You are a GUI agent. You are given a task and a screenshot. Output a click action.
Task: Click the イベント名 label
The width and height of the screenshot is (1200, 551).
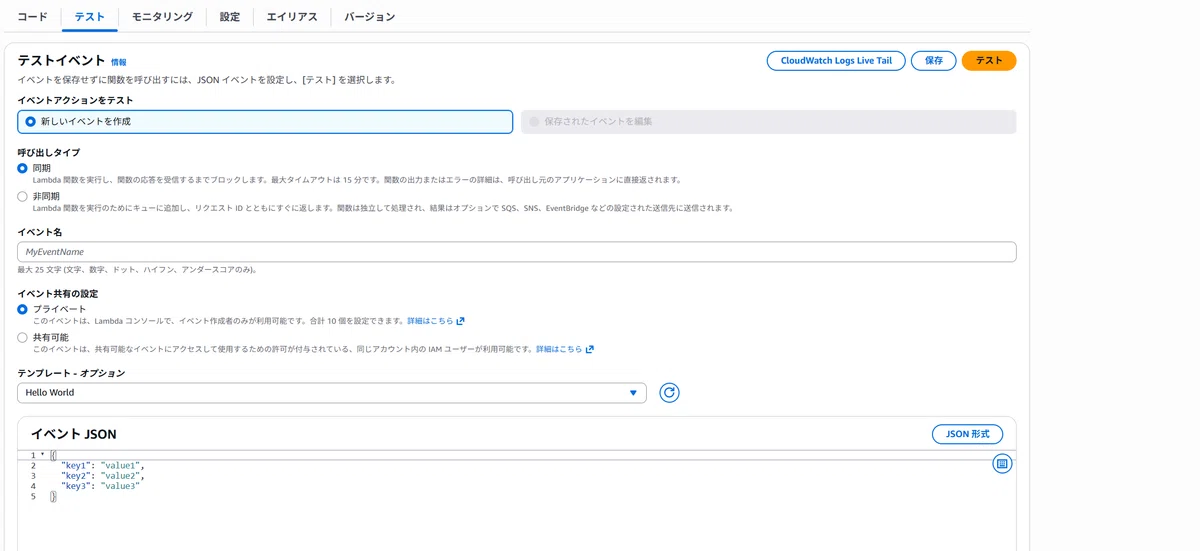tap(41, 232)
